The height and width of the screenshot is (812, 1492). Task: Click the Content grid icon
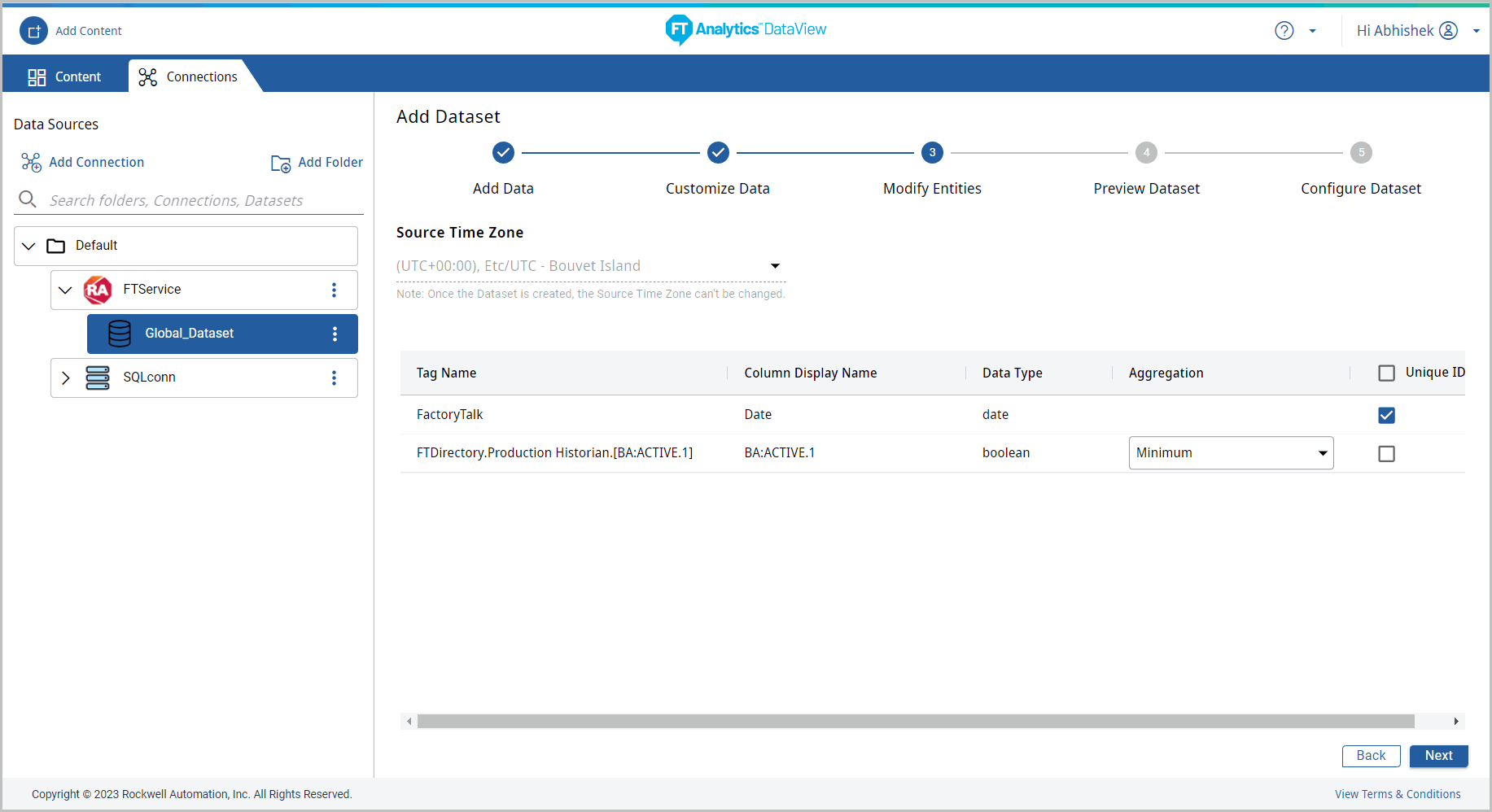[37, 77]
